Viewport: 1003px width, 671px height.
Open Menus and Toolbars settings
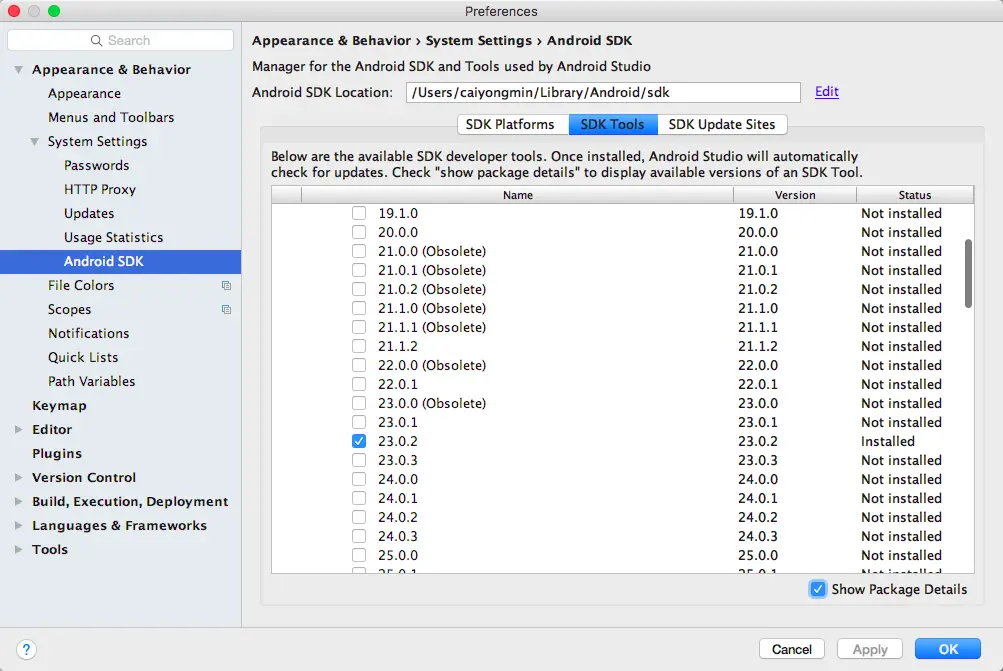pos(111,118)
